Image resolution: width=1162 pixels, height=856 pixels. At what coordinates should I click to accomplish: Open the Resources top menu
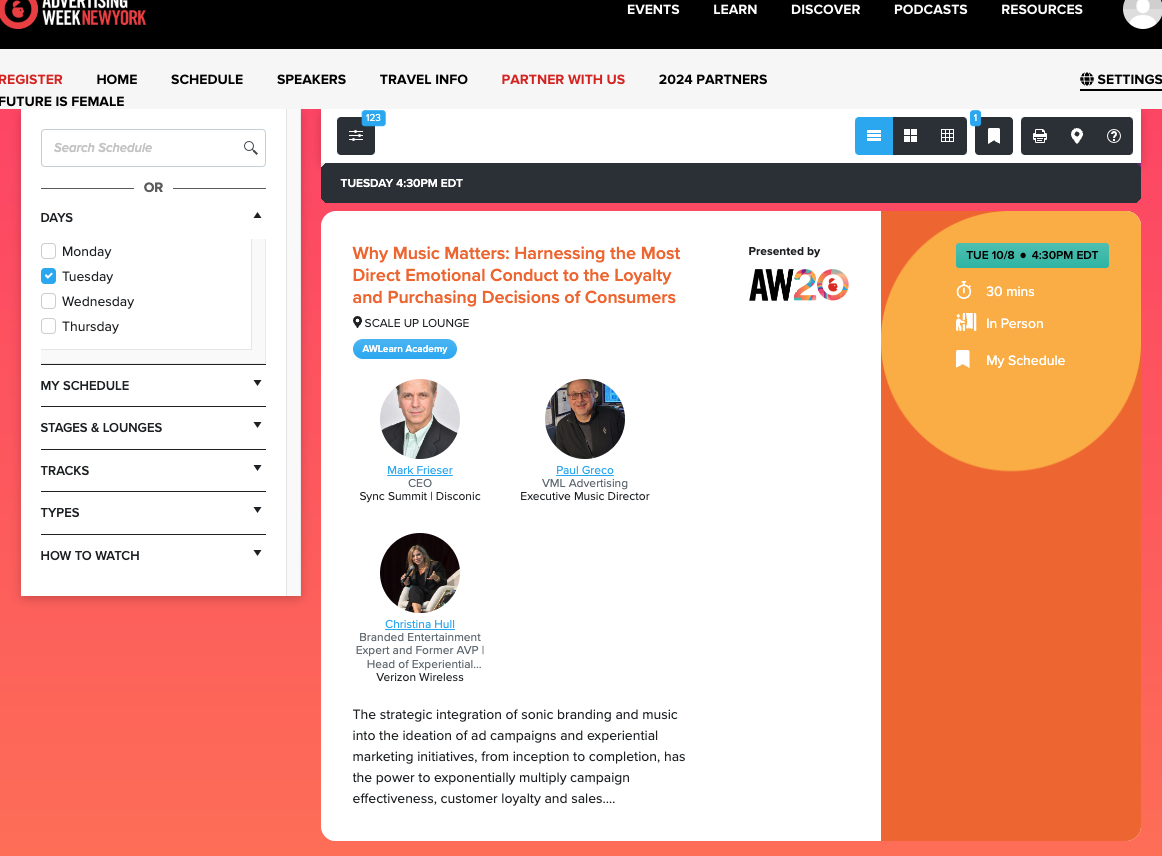coord(1041,10)
